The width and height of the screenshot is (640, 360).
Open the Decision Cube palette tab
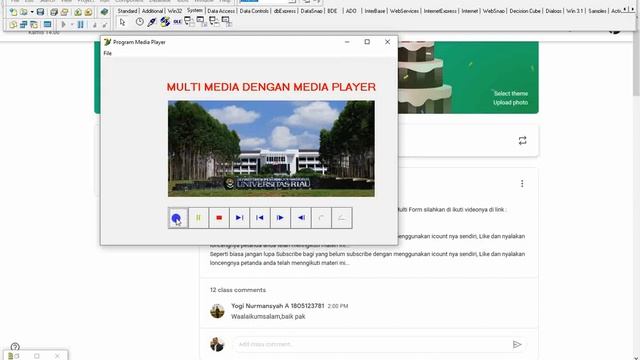(525, 11)
